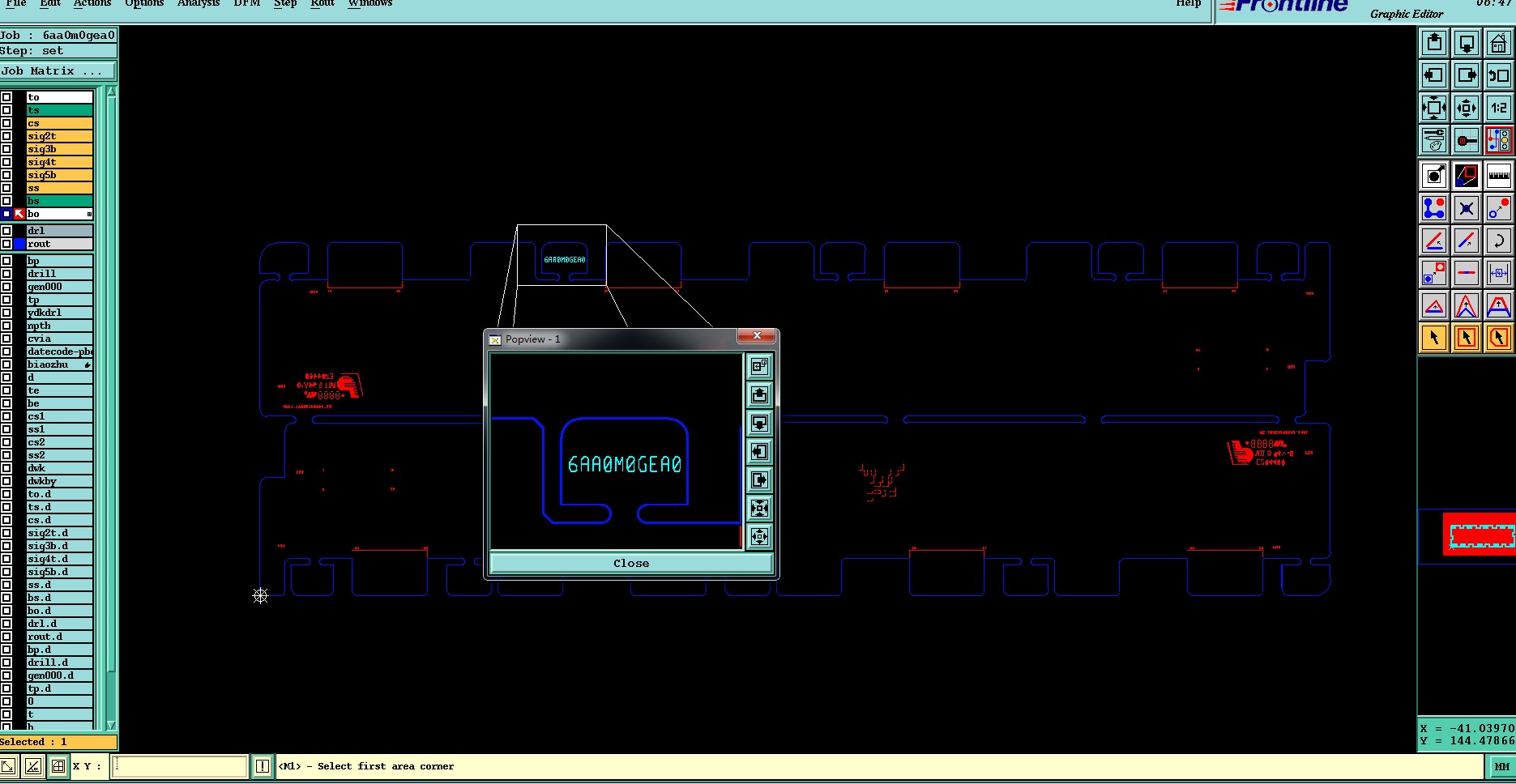The width and height of the screenshot is (1516, 784).
Task: Toggle display checkbox for layer 'bo'
Action: pyautogui.click(x=6, y=214)
